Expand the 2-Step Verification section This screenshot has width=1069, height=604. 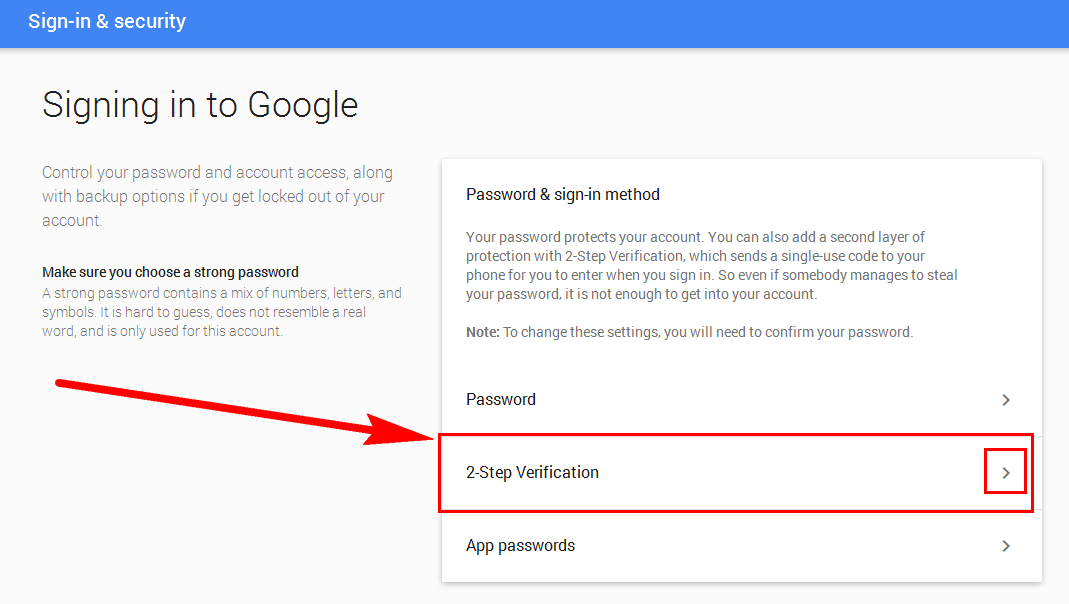coord(735,471)
